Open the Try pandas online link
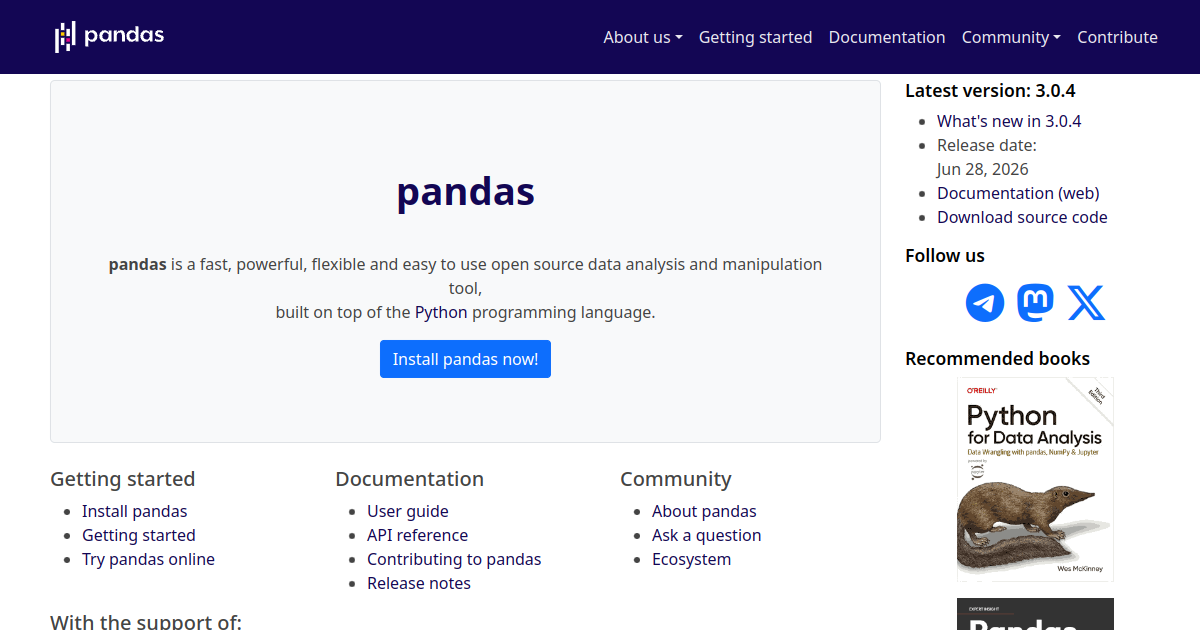Screen dimensions: 1200x630 [148, 559]
